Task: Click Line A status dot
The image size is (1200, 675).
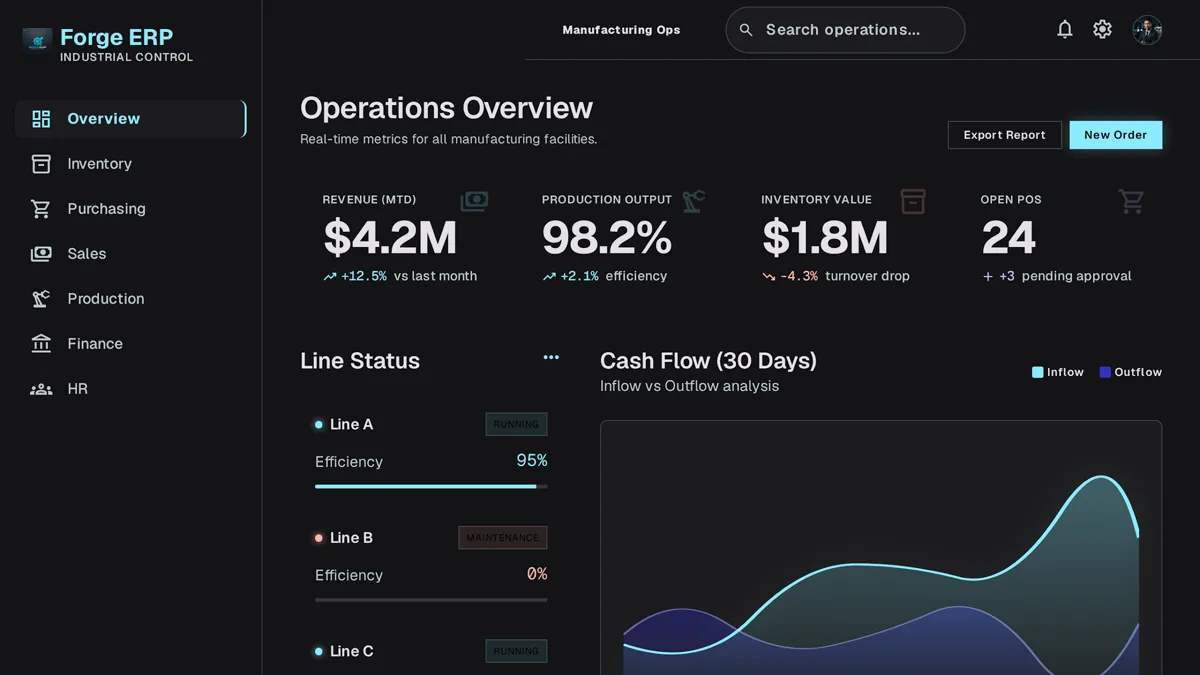Action: pos(319,425)
